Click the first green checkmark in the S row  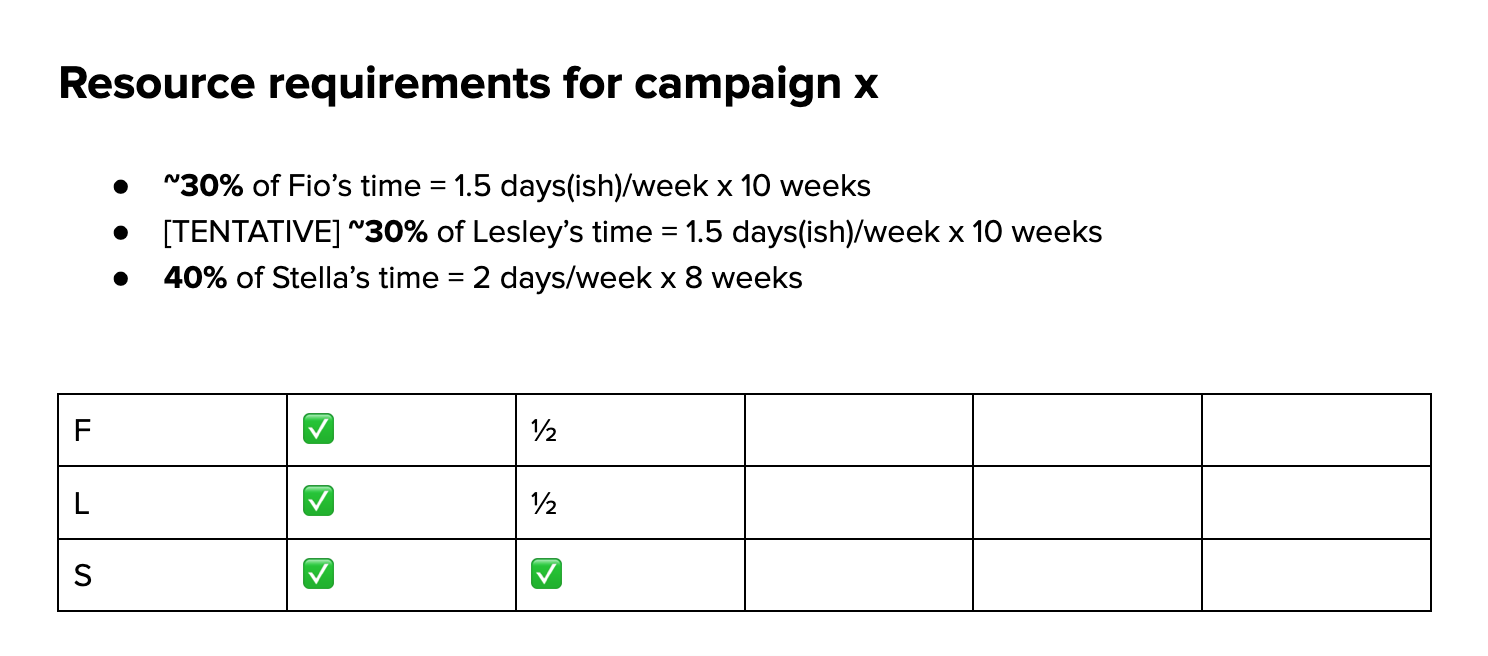tap(318, 574)
